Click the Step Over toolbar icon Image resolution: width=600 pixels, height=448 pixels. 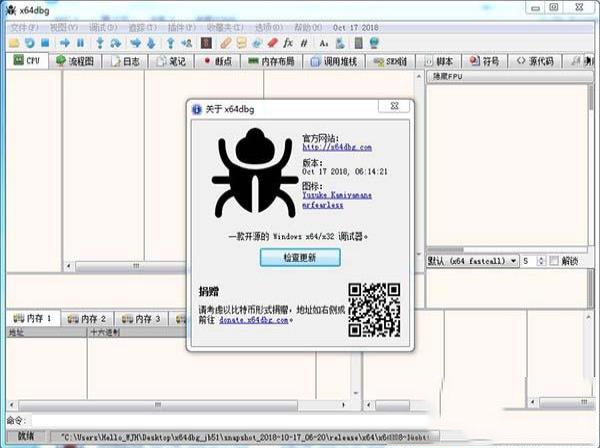point(116,43)
